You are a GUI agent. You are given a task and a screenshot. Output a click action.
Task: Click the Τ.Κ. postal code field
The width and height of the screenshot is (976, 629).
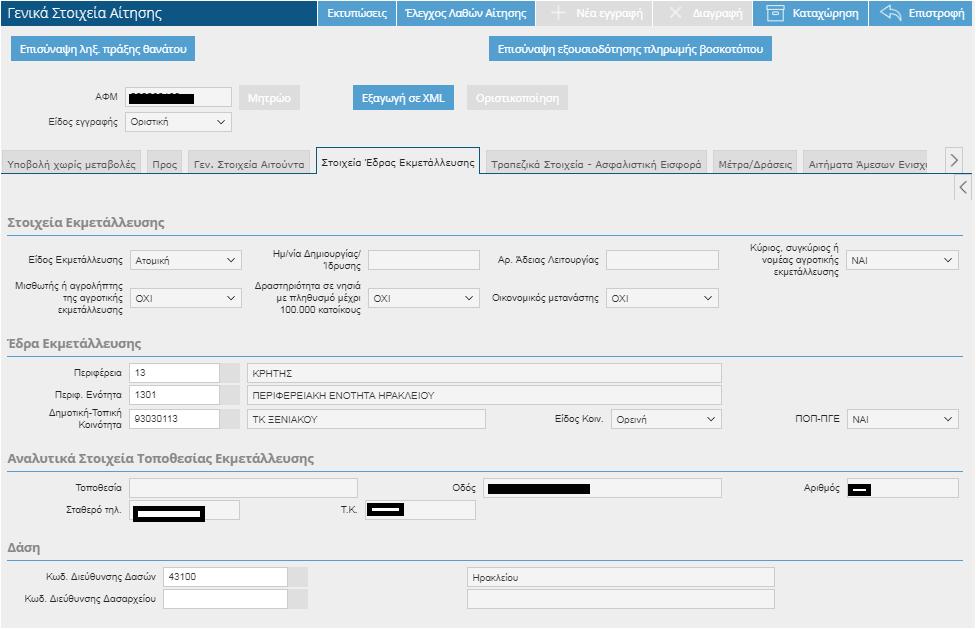tap(420, 510)
